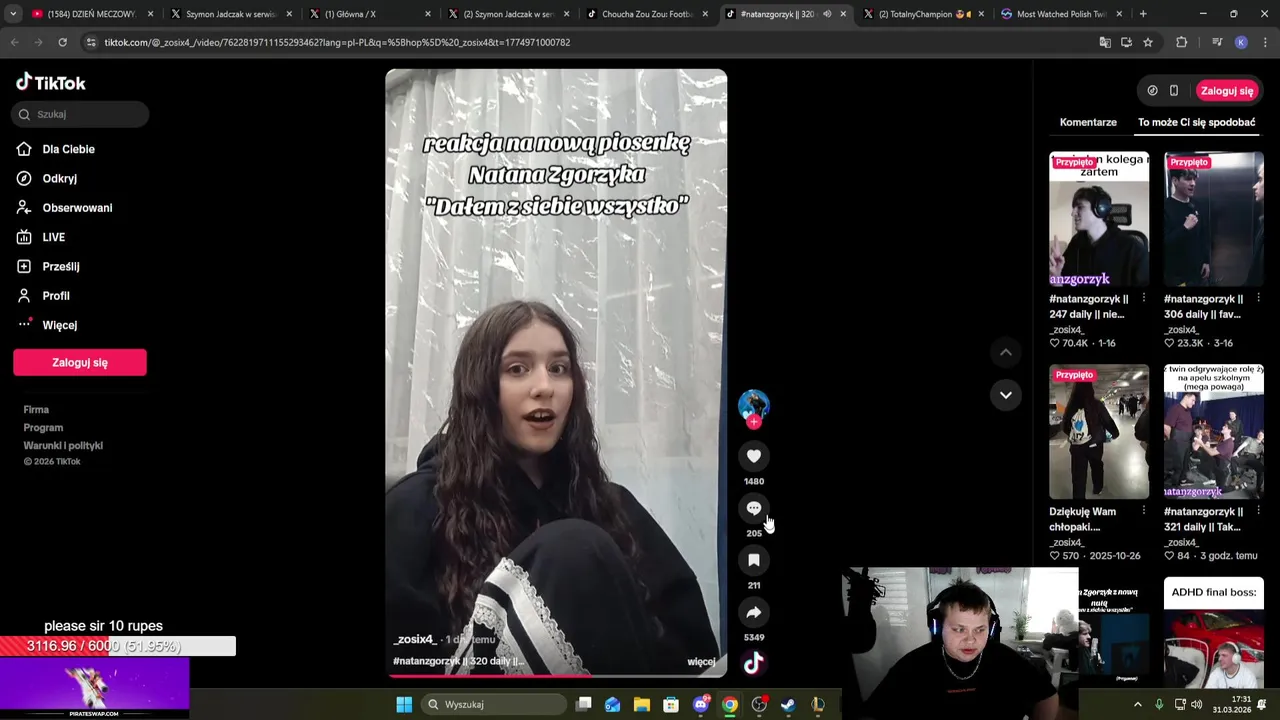This screenshot has width=1280, height=720.
Task: Open Warunki i polityki footer link
Action: pyautogui.click(x=63, y=446)
